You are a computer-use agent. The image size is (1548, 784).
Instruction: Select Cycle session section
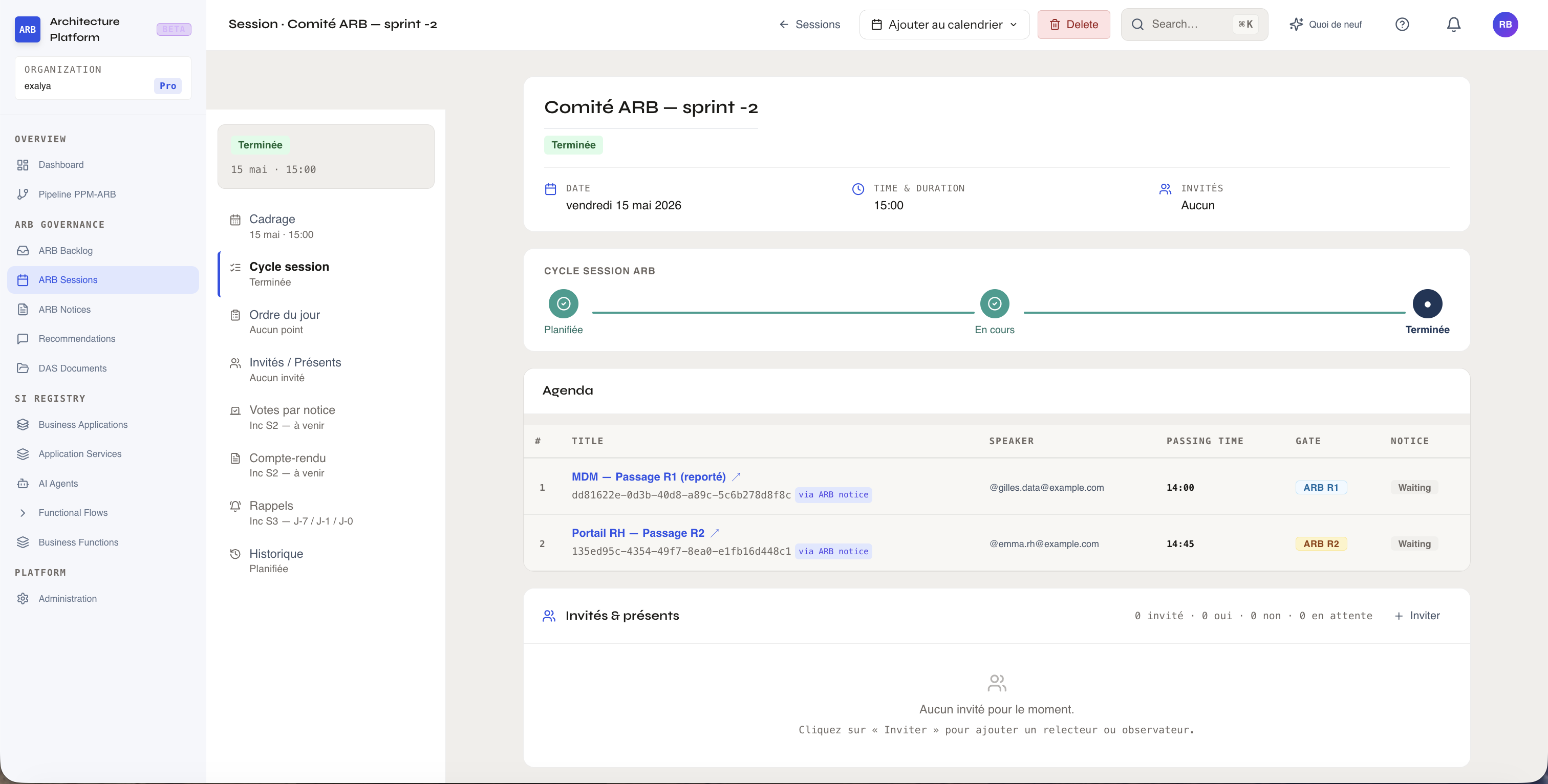326,274
